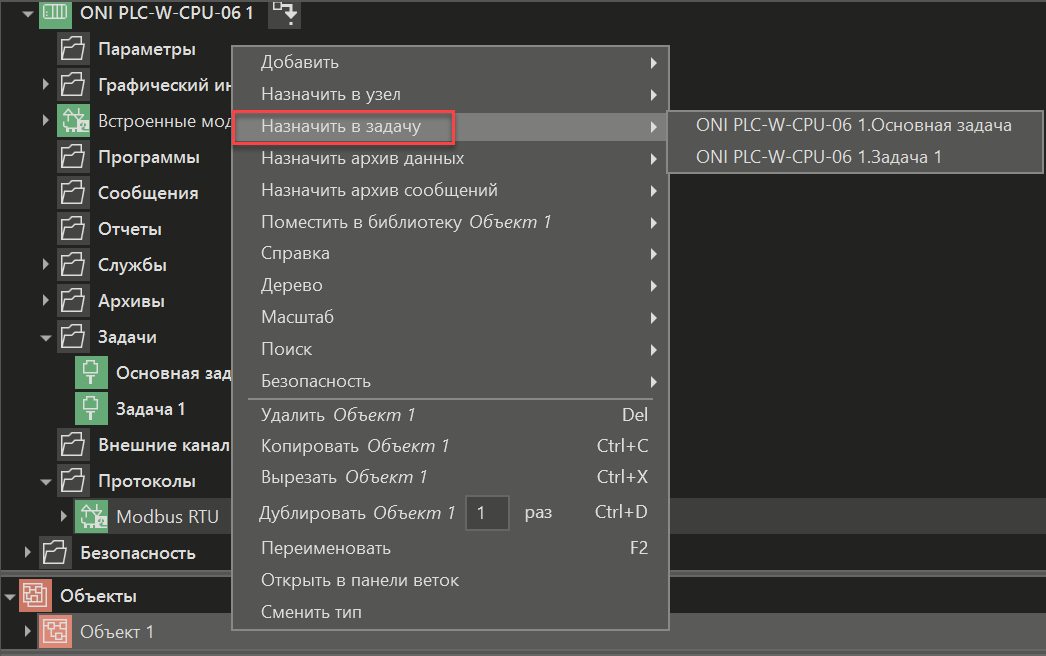Click the Задача 1 task icon
Screen dimensions: 1046x656
click(91, 409)
